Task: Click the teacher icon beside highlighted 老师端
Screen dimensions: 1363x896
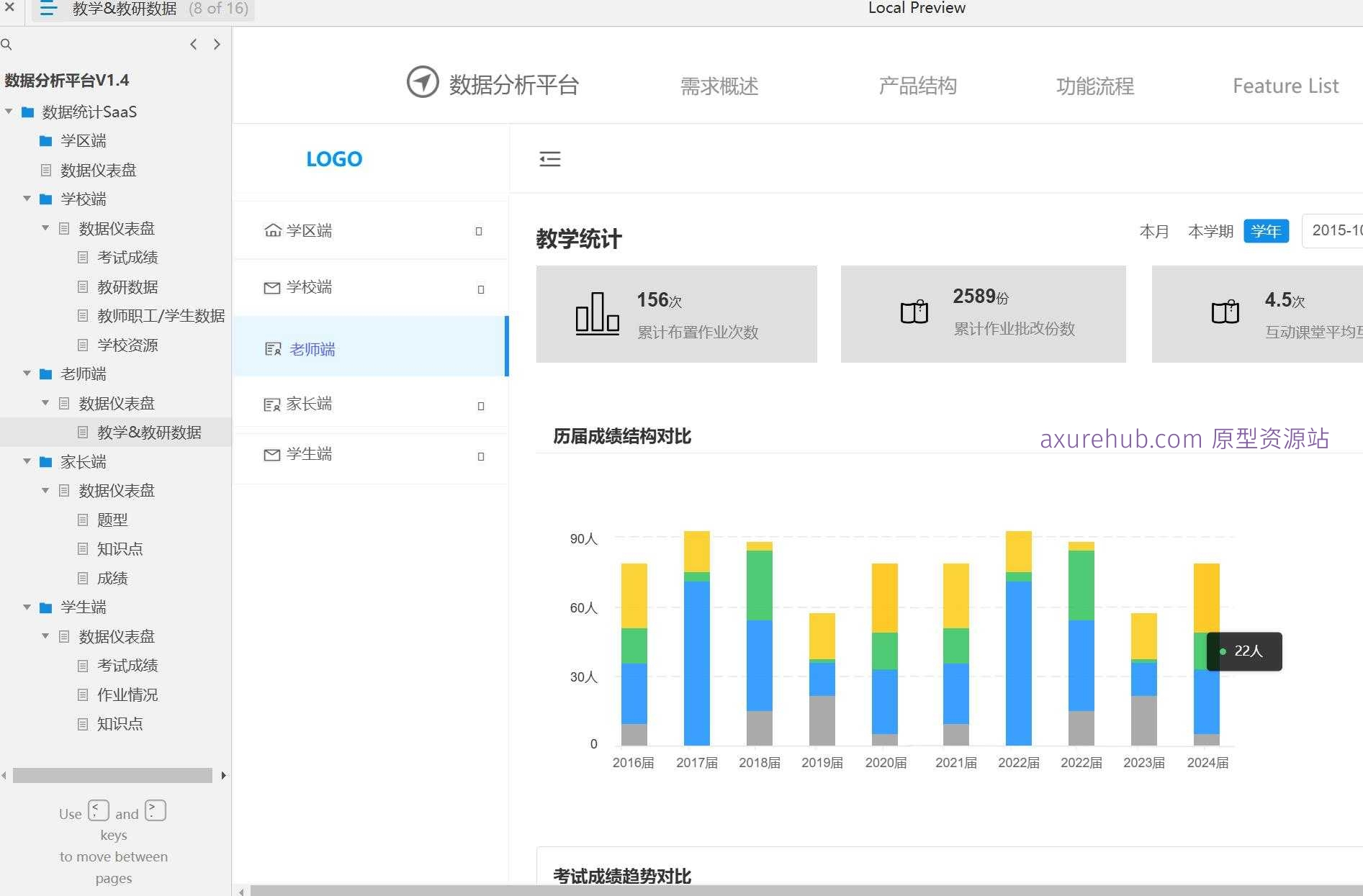Action: (x=273, y=348)
